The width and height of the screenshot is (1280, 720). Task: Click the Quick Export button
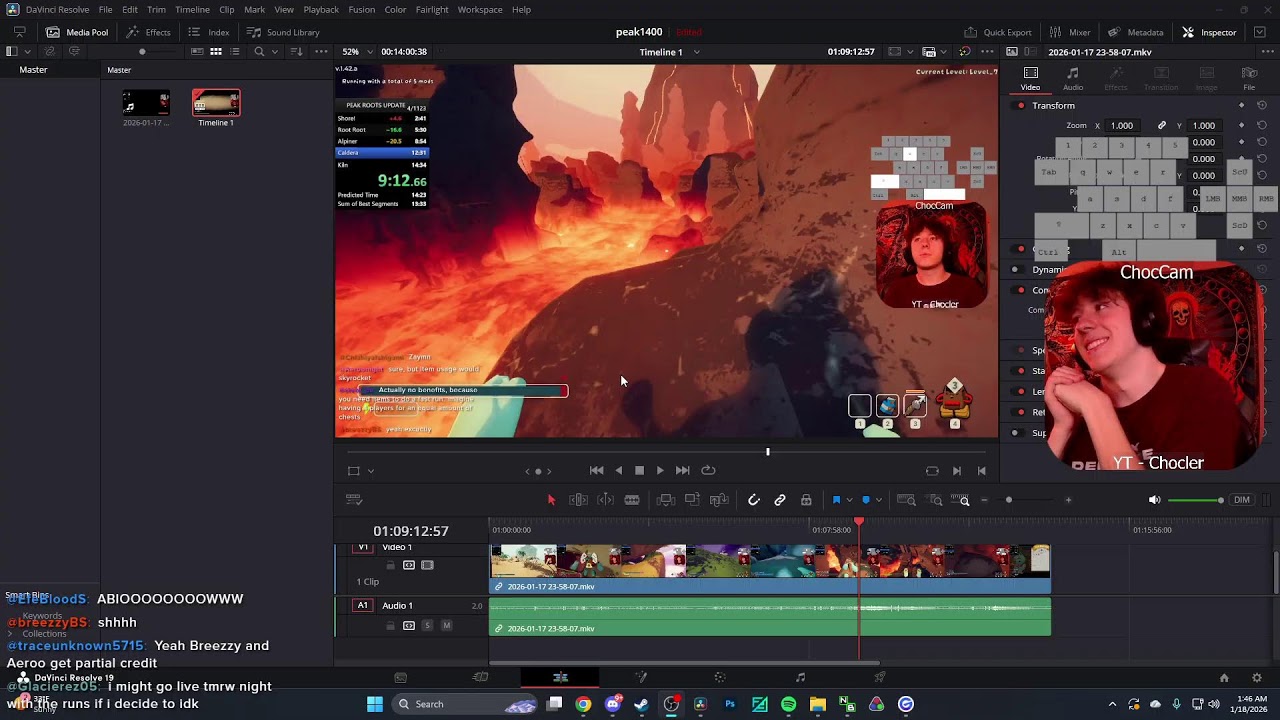pyautogui.click(x=997, y=32)
